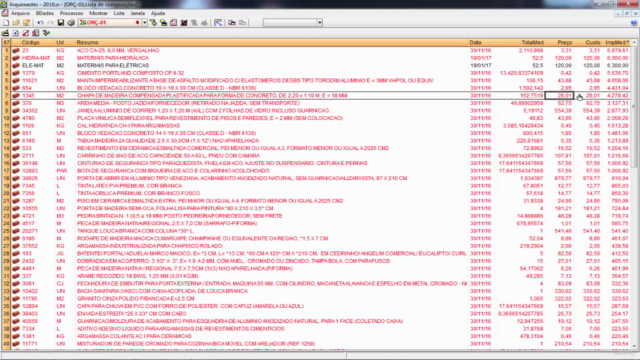The height and width of the screenshot is (360, 640).
Task: Open the Ajuda menu
Action: pyautogui.click(x=158, y=13)
